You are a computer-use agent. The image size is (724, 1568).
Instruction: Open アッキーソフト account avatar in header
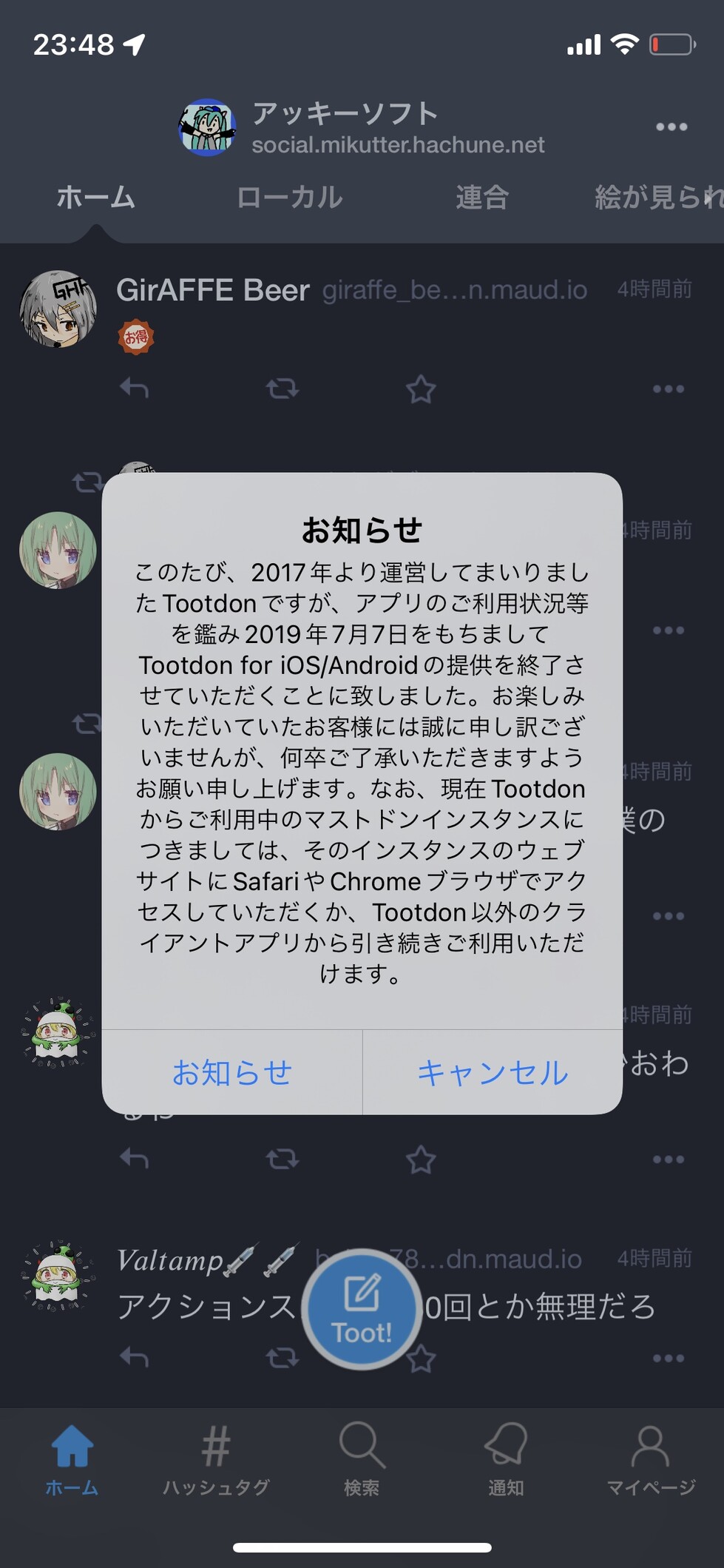[x=207, y=127]
